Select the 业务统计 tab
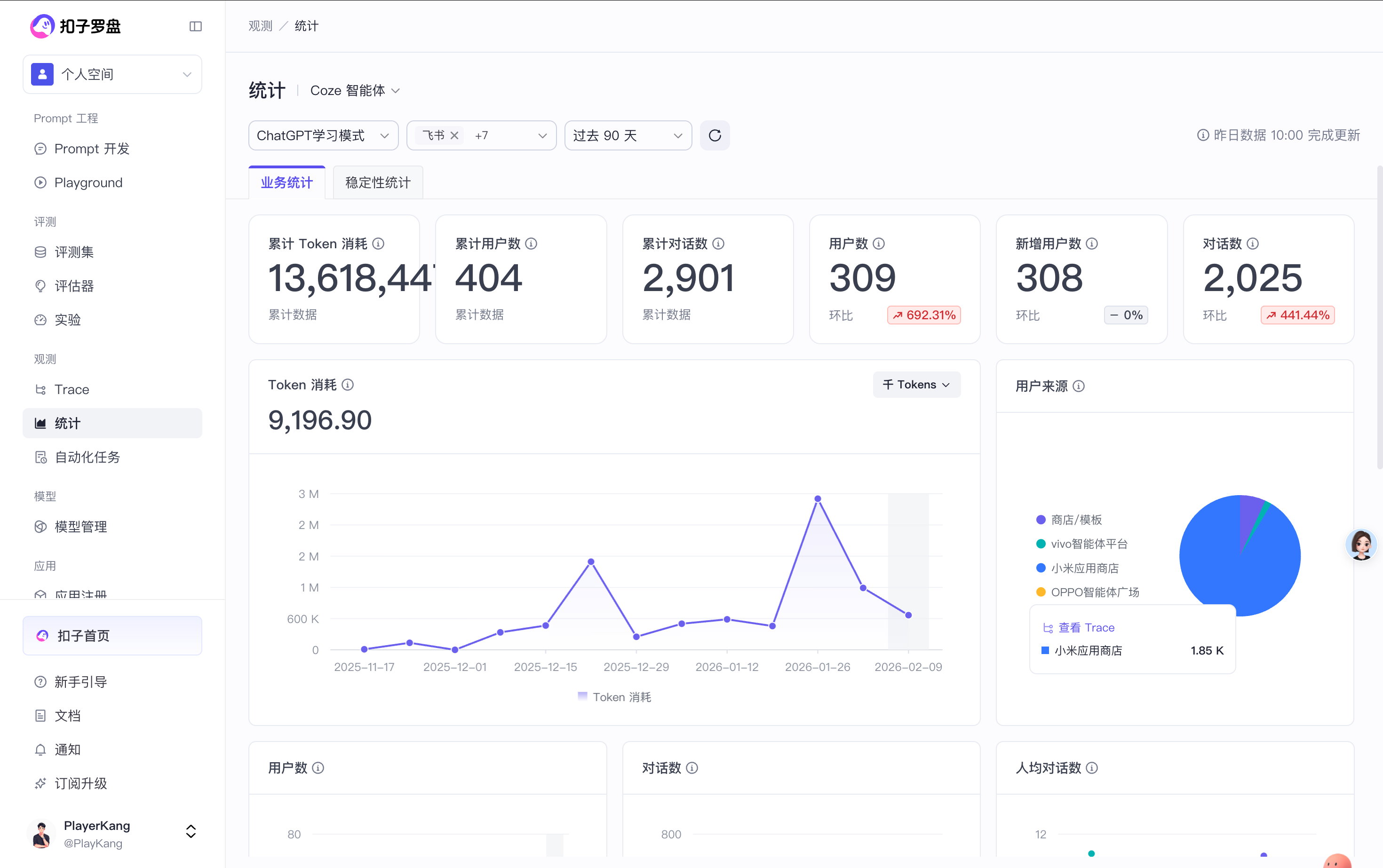Viewport: 1383px width, 868px height. point(286,182)
